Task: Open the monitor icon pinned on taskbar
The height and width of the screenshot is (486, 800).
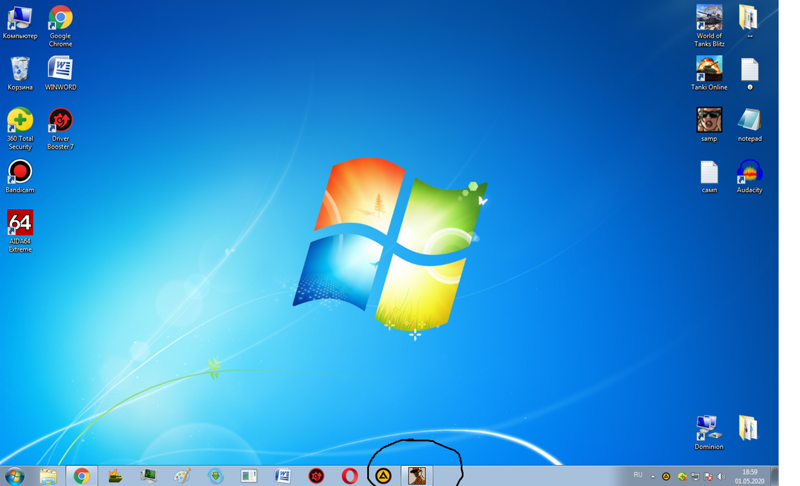Action: (148, 476)
